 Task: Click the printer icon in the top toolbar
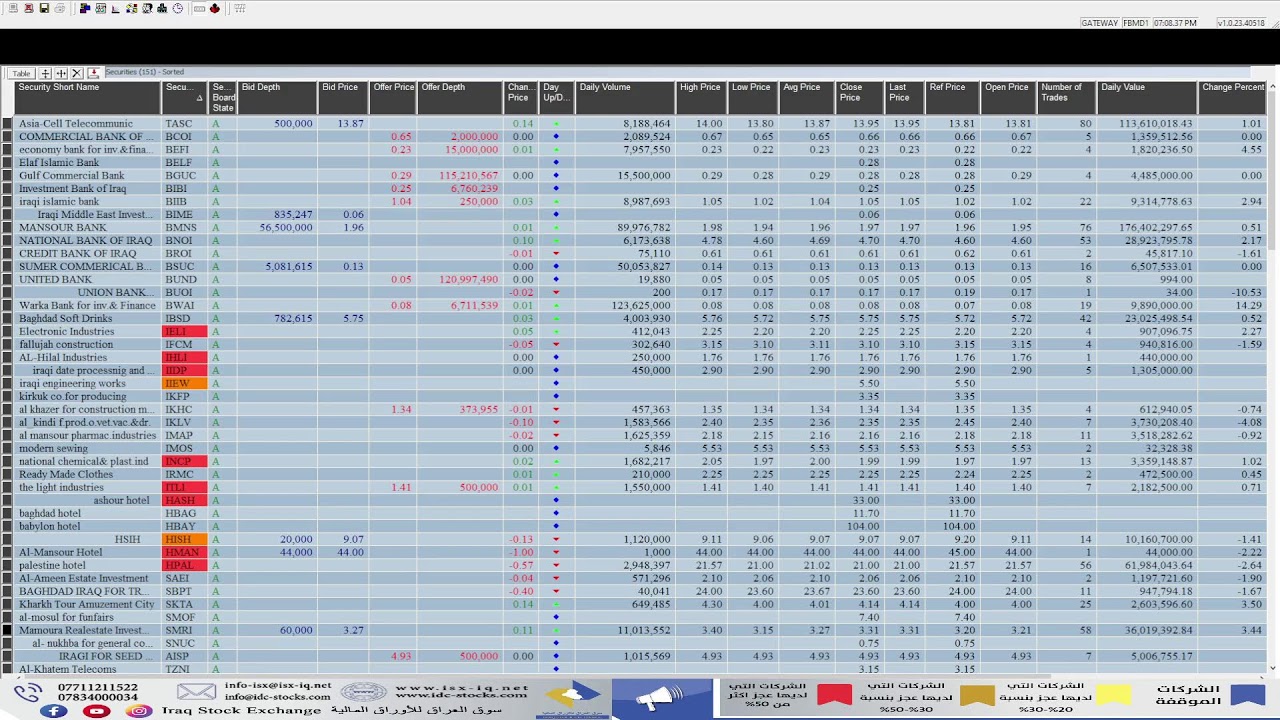[60, 8]
